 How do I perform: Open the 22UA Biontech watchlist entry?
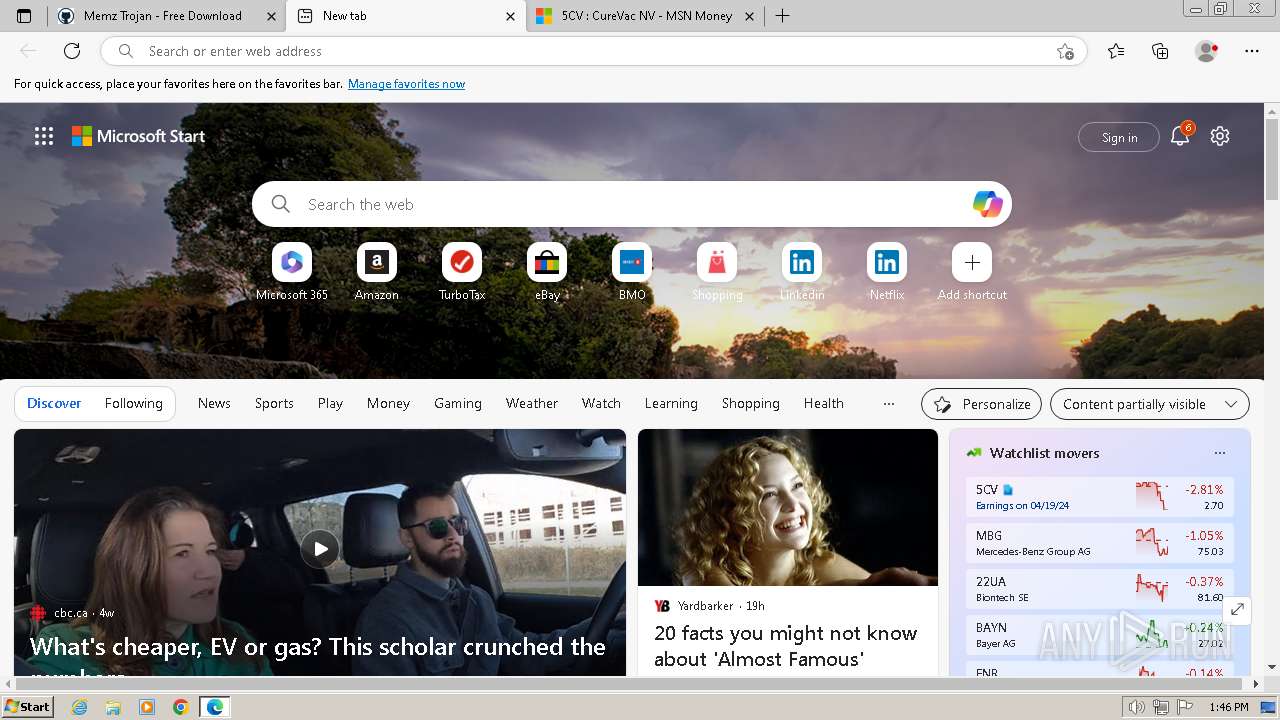[1099, 589]
